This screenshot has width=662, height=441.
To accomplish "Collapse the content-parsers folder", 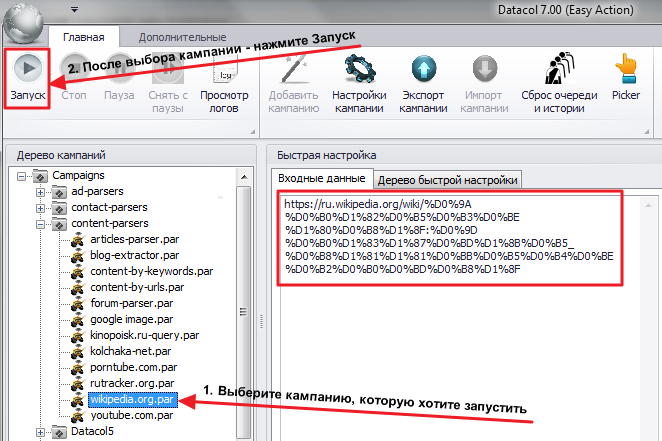I will [40, 225].
